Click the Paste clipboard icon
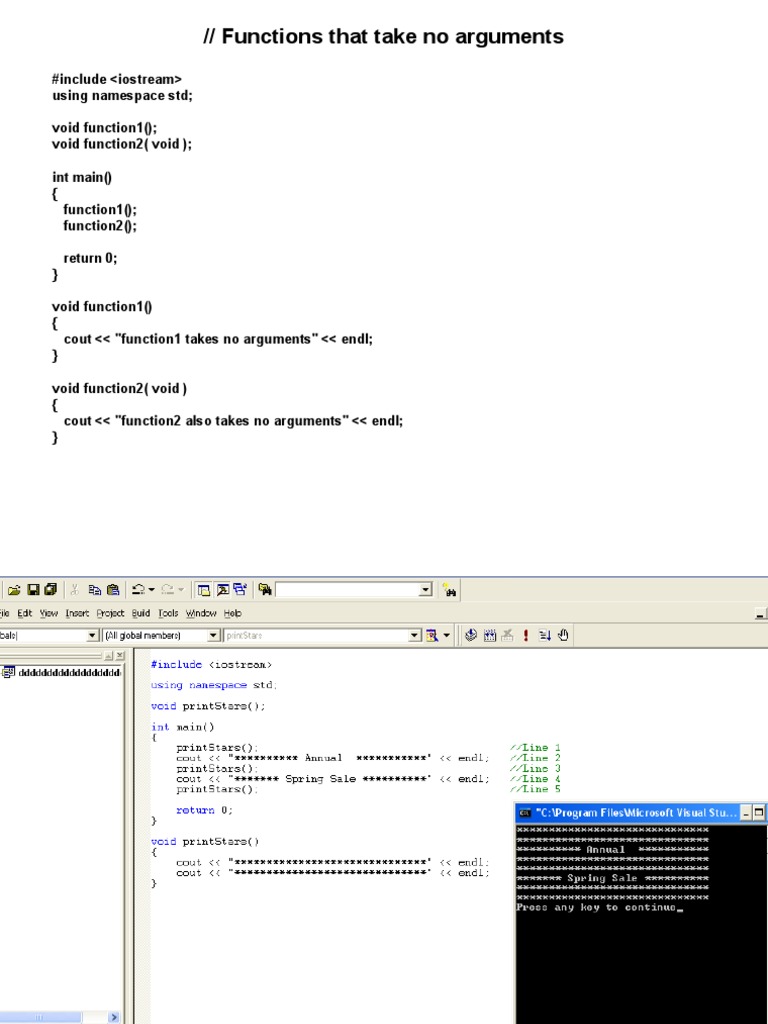This screenshot has height=1024, width=768. [x=113, y=590]
